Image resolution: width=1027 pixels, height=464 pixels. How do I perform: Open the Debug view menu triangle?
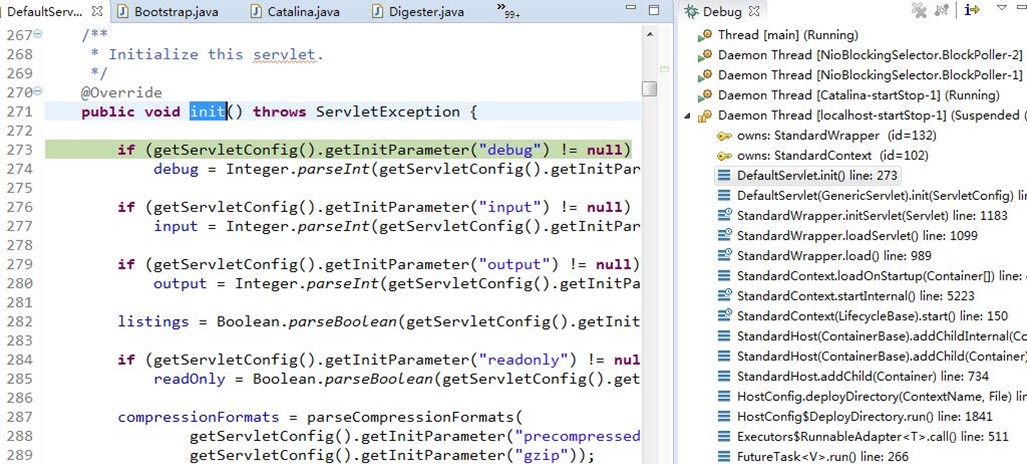pos(1002,9)
